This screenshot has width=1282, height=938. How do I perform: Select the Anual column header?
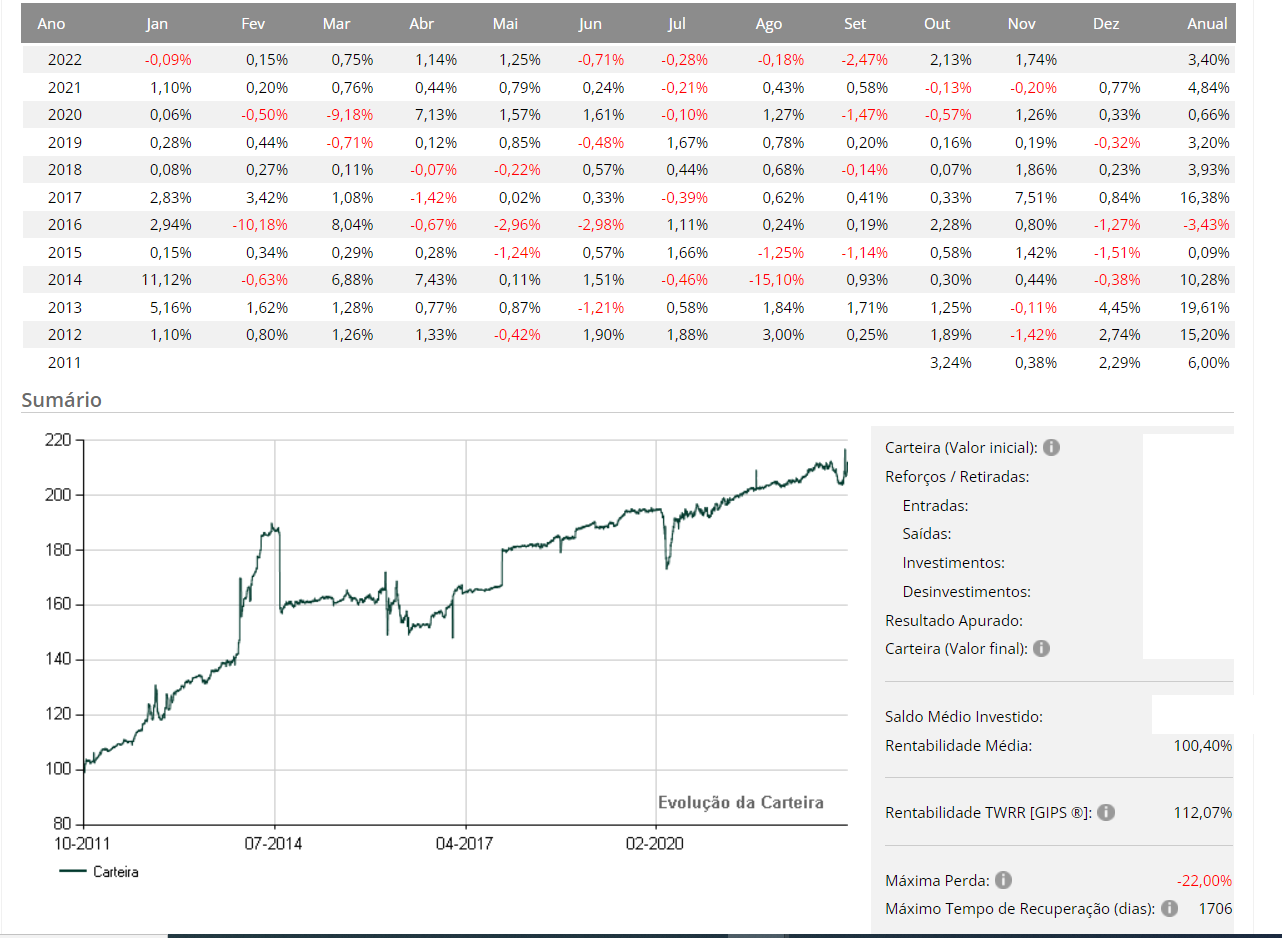pos(1207,24)
